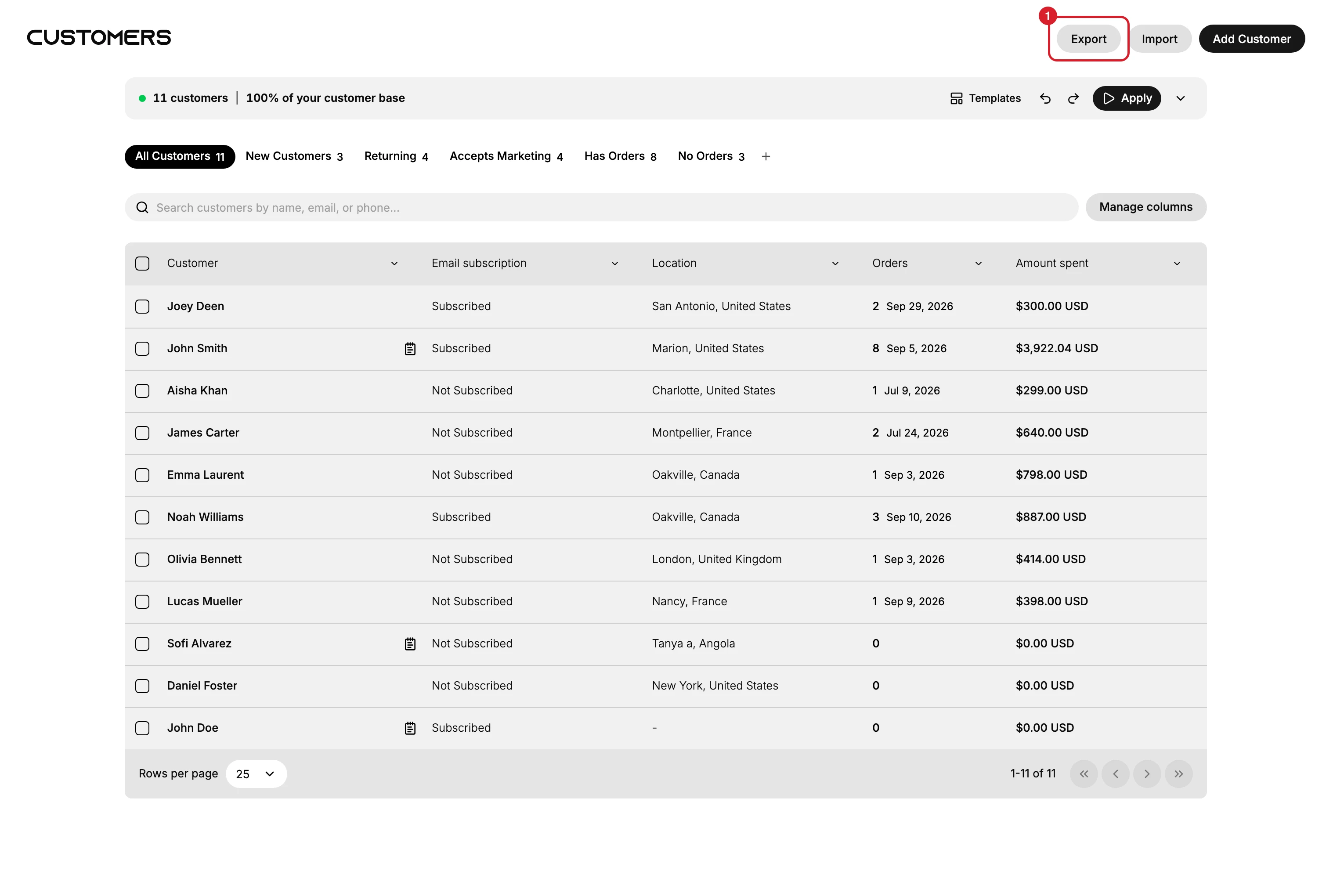Switch to the No Orders tab
This screenshot has width=1344, height=896.
click(711, 156)
